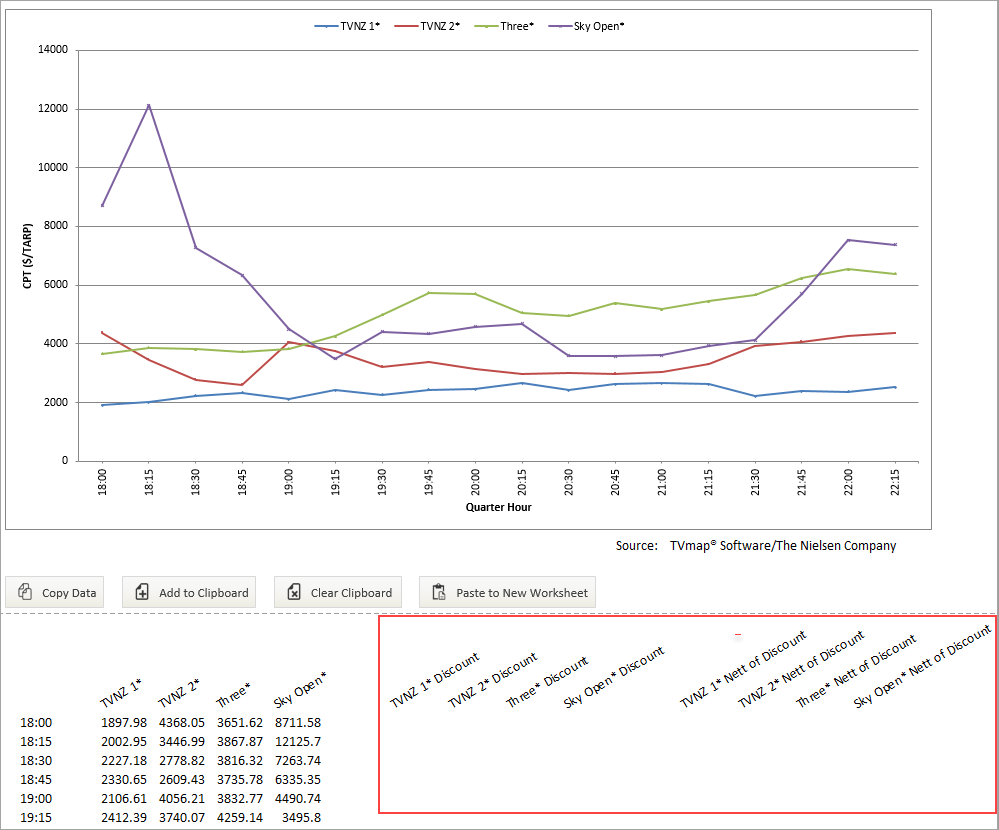
Task: Select the Three* legend entry
Action: point(505,26)
